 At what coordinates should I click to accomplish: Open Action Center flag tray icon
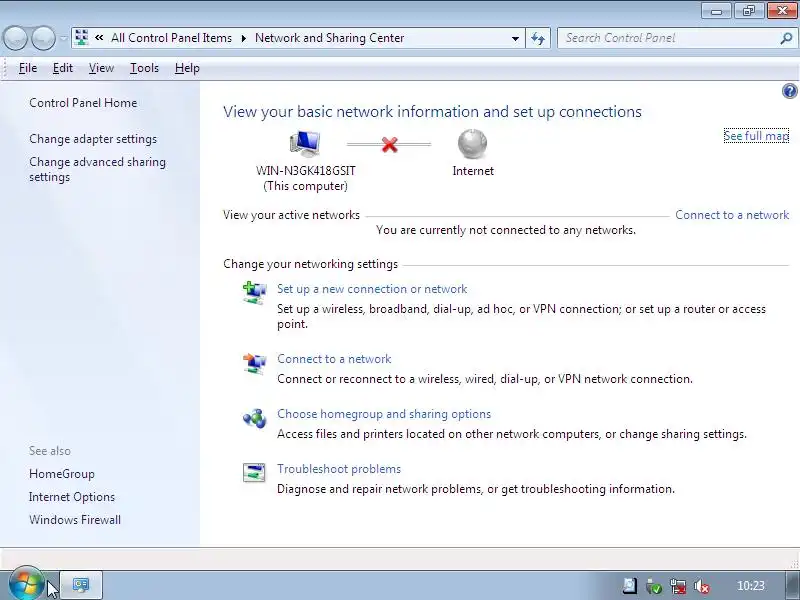[x=630, y=586]
